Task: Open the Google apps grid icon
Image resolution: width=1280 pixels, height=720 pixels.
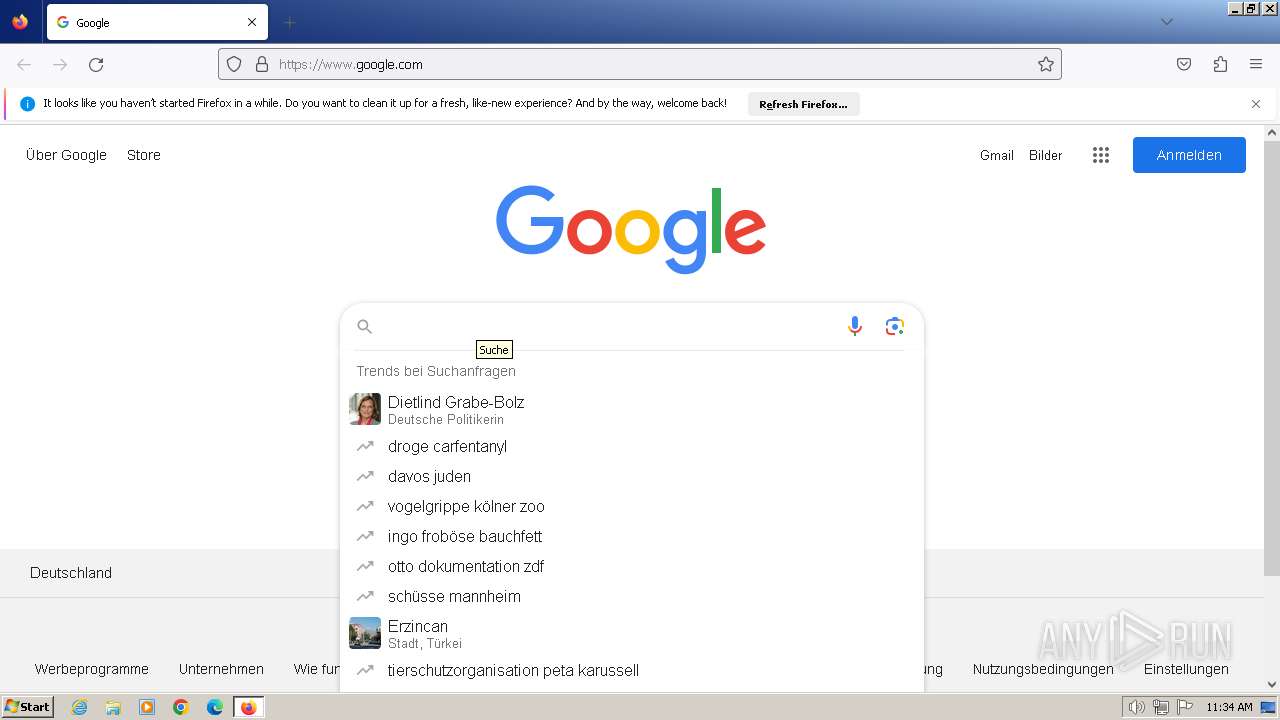Action: click(1101, 155)
